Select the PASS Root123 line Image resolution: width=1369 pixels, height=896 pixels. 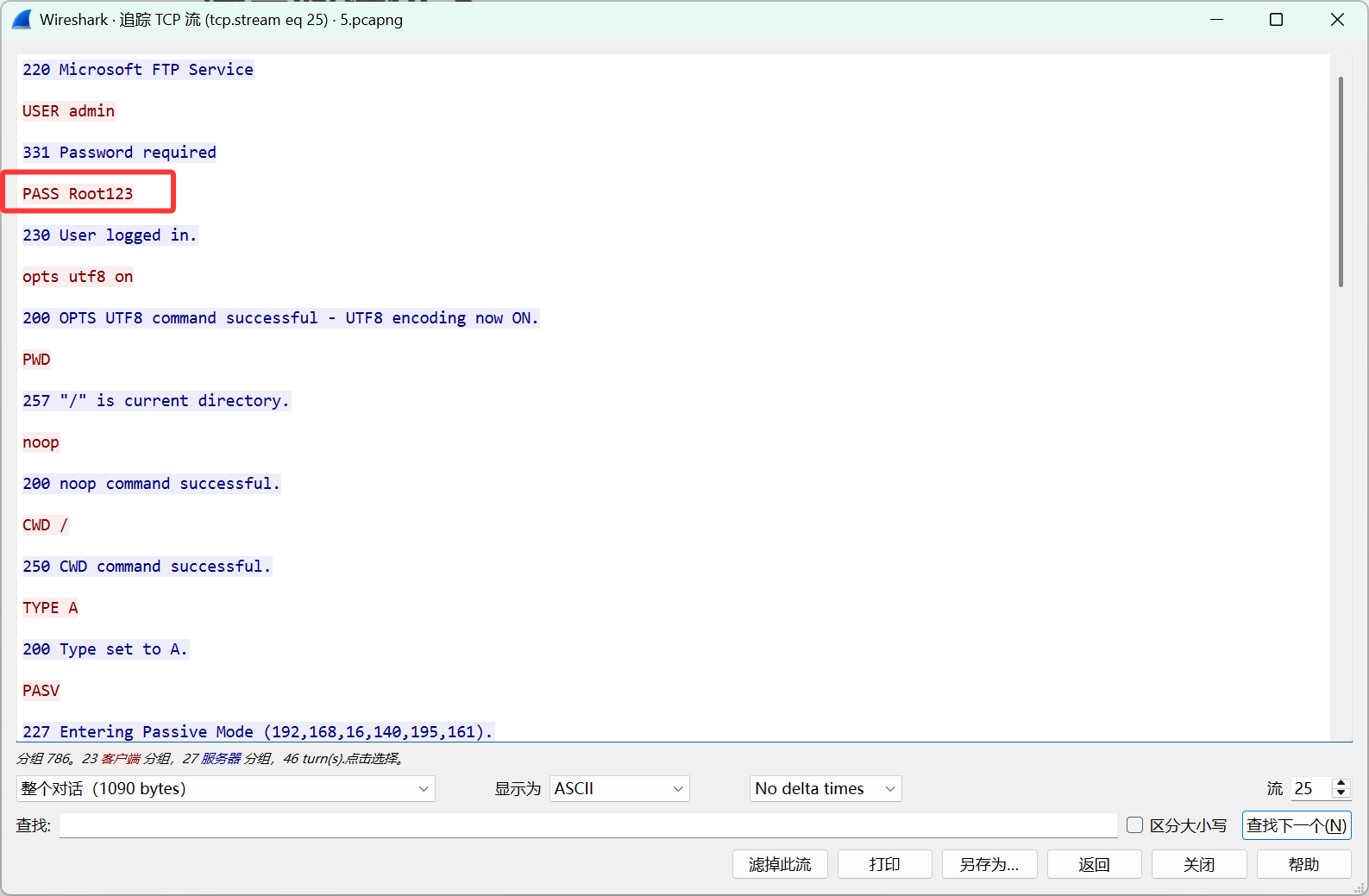pos(78,193)
